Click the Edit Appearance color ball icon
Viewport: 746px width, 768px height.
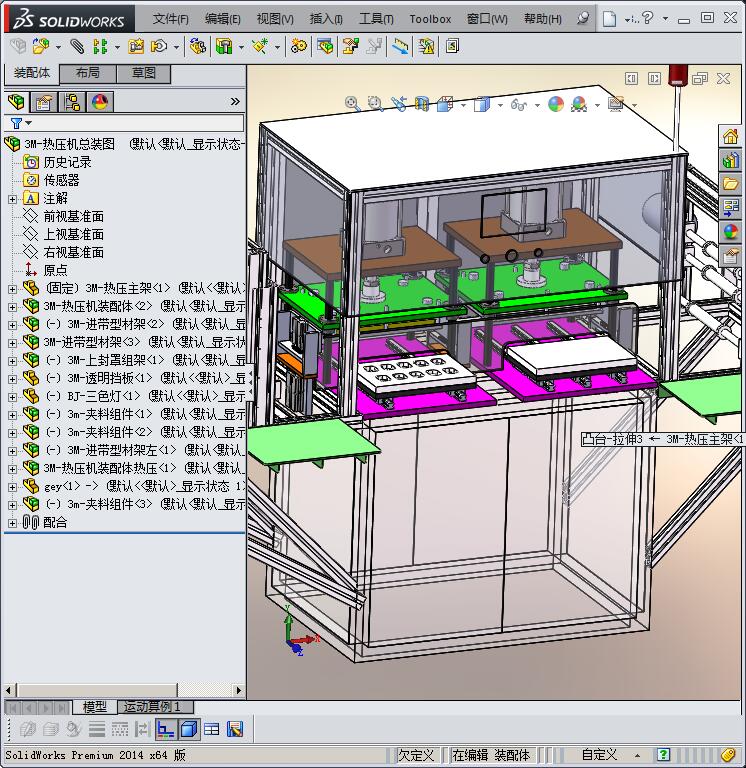click(x=556, y=104)
